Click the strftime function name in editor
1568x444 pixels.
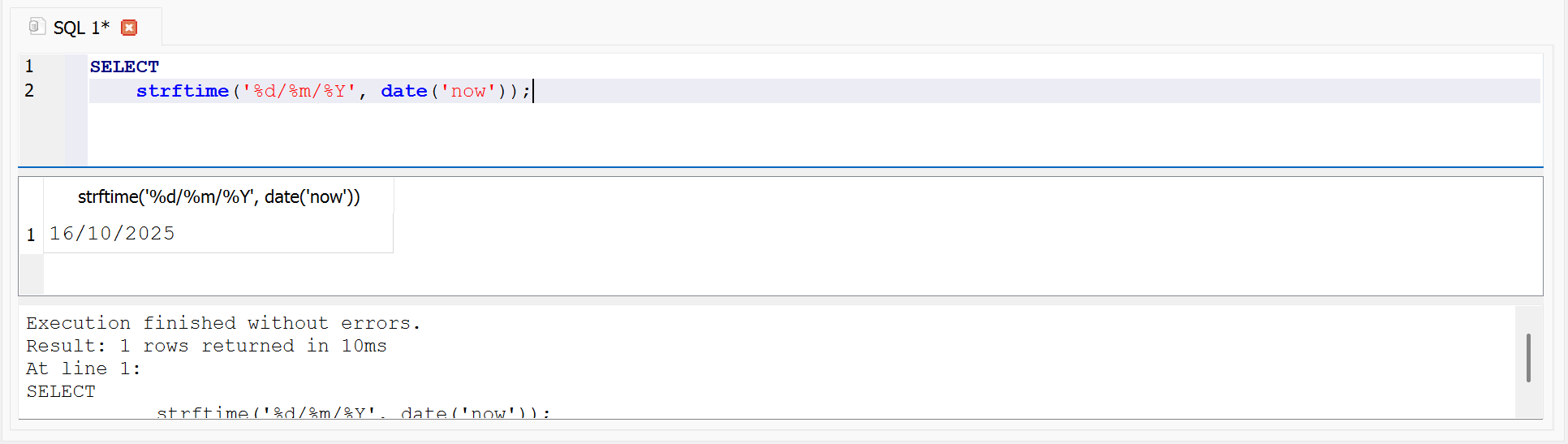tap(182, 91)
